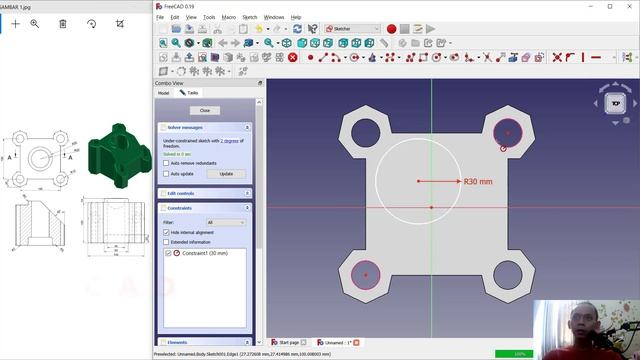This screenshot has height=360, width=640.
Task: Close the Unnamed document tab
Action: pos(356,342)
